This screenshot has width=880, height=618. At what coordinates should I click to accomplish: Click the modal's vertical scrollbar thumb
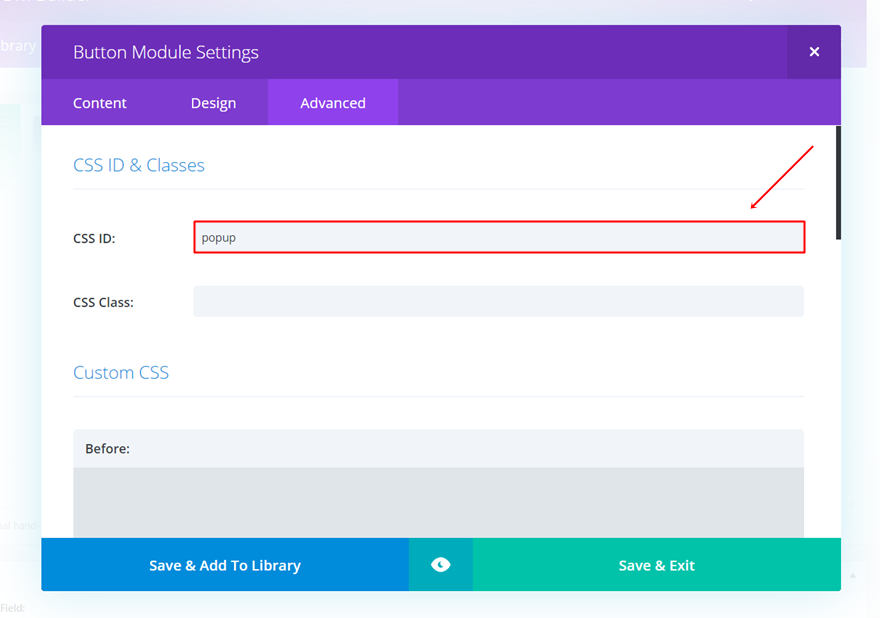click(838, 182)
